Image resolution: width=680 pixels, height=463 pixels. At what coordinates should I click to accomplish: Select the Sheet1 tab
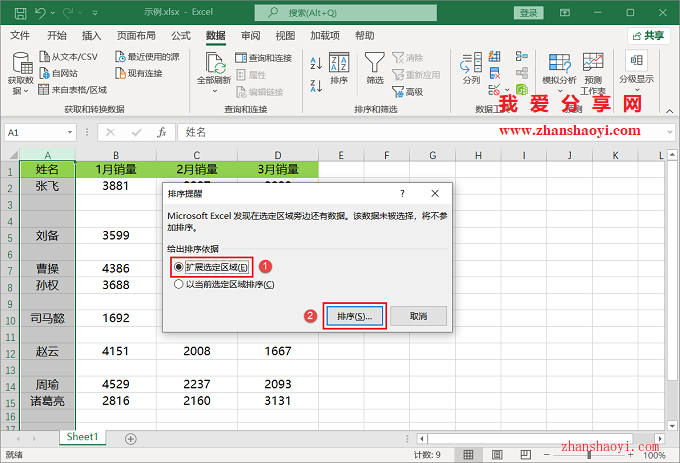82,437
